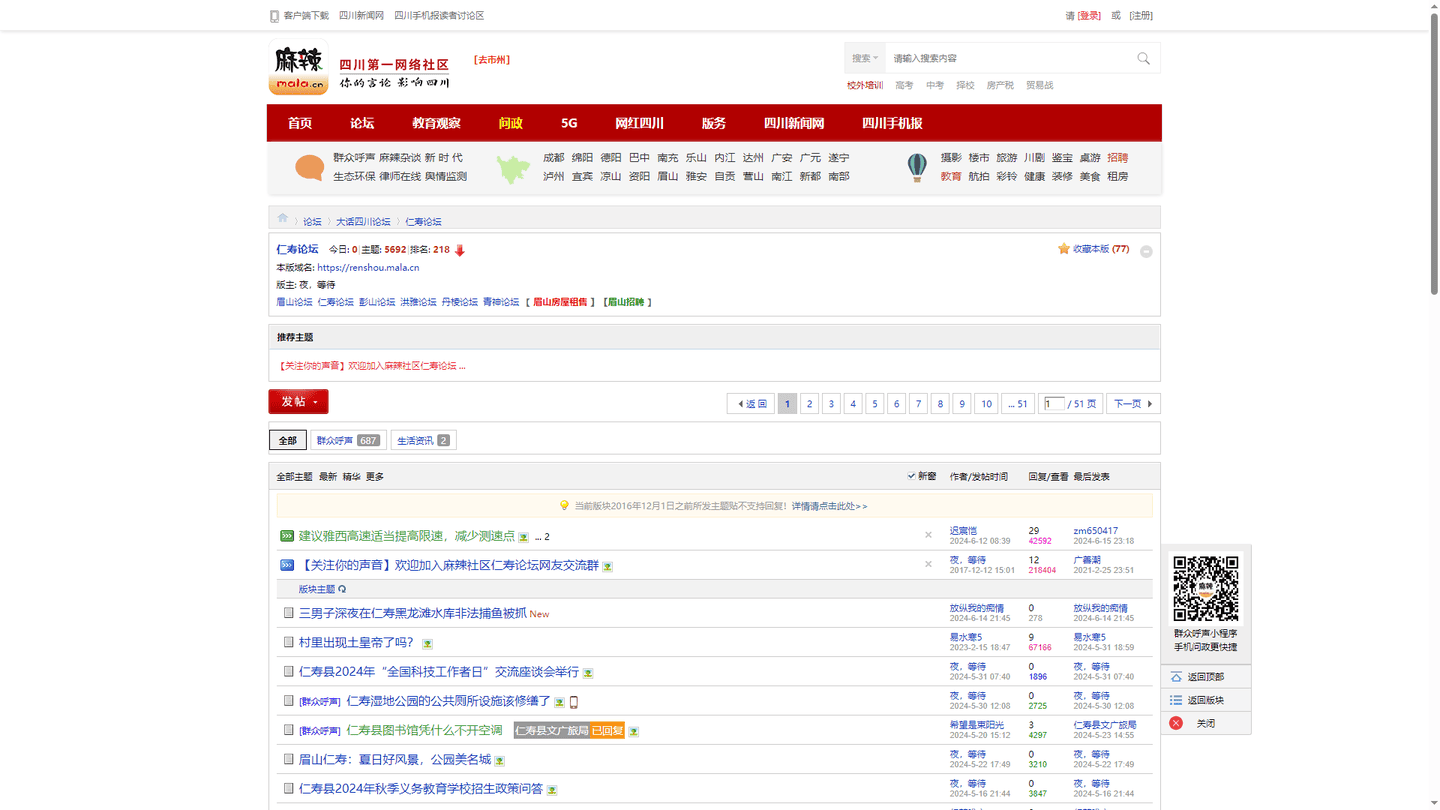Dismiss the 建议雅西高速 pinned thread with X
The width and height of the screenshot is (1440, 810).
pyautogui.click(x=928, y=535)
